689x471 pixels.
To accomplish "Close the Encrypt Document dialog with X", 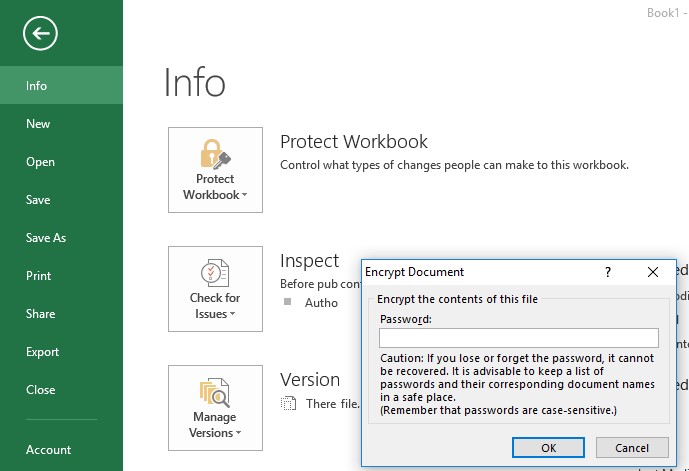I will click(x=653, y=272).
